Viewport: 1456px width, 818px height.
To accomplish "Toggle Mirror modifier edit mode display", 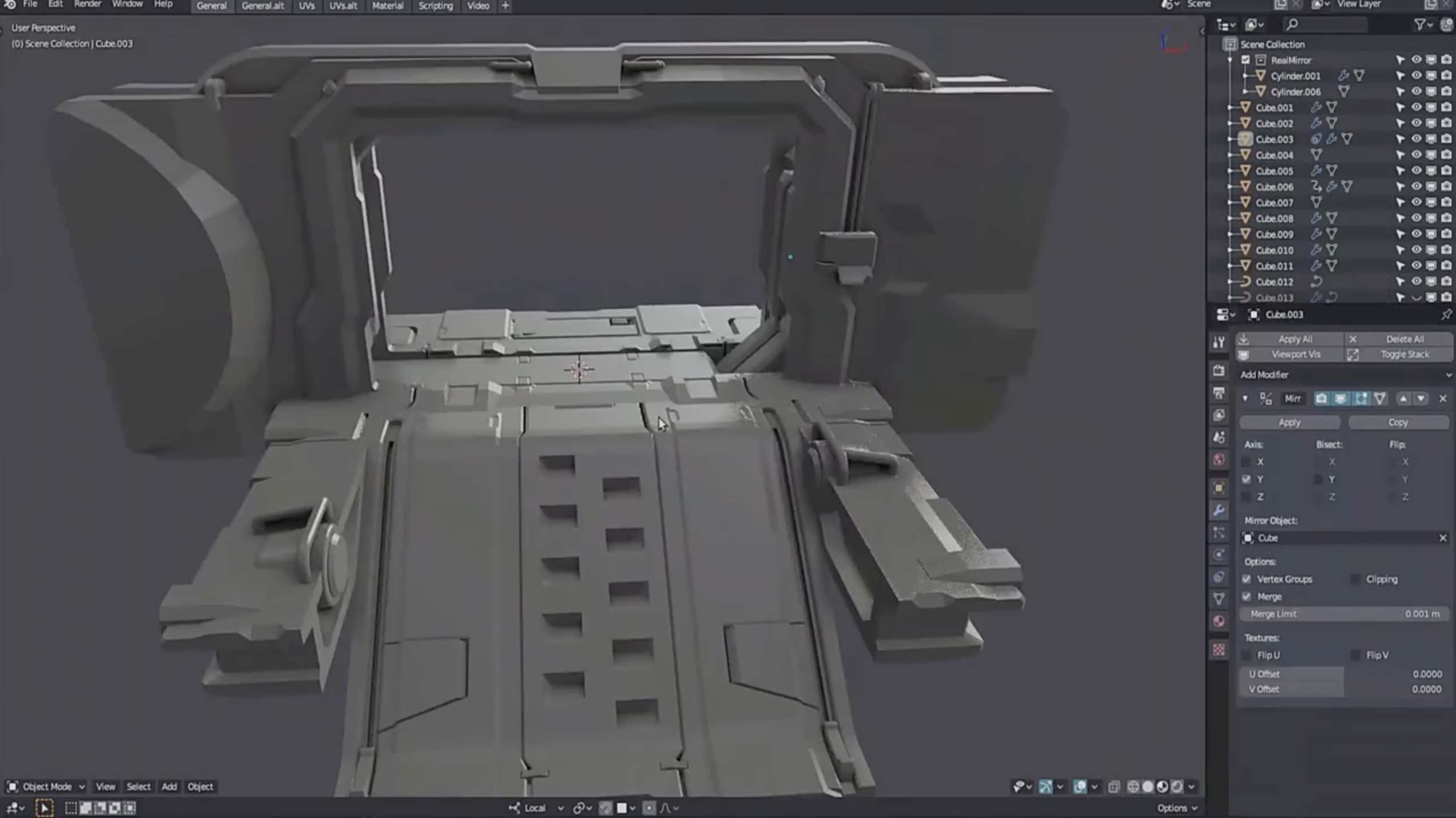I will point(1360,399).
